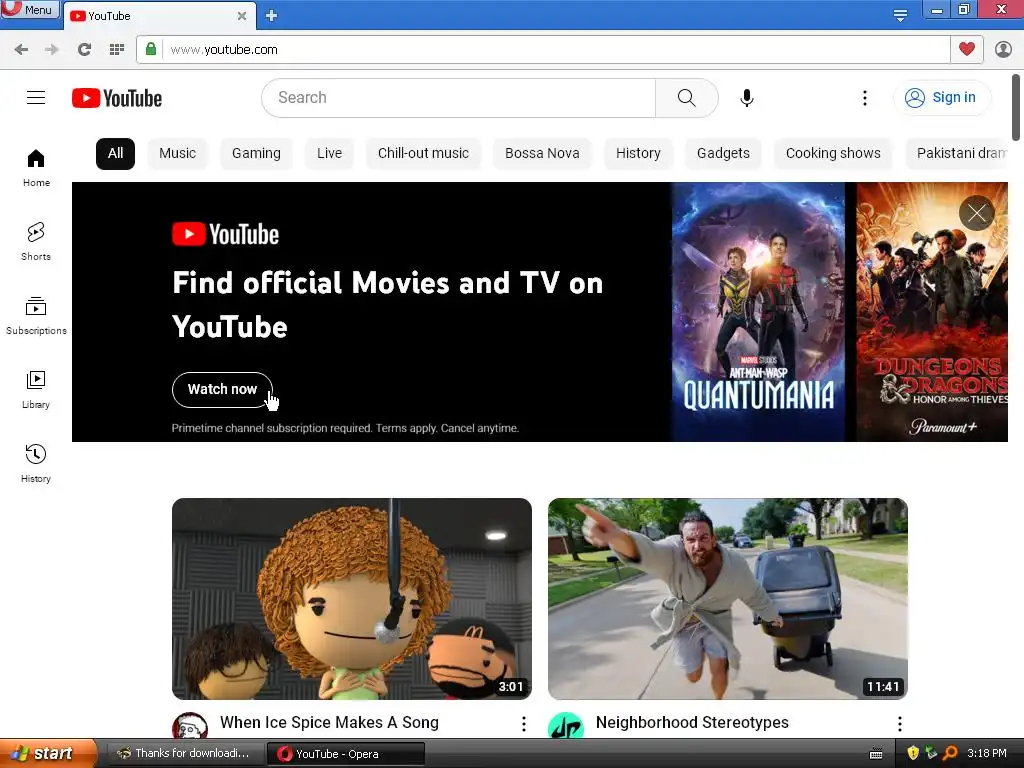The height and width of the screenshot is (768, 1024).
Task: Click the page vertical scrollbar thumb
Action: coord(1016,107)
